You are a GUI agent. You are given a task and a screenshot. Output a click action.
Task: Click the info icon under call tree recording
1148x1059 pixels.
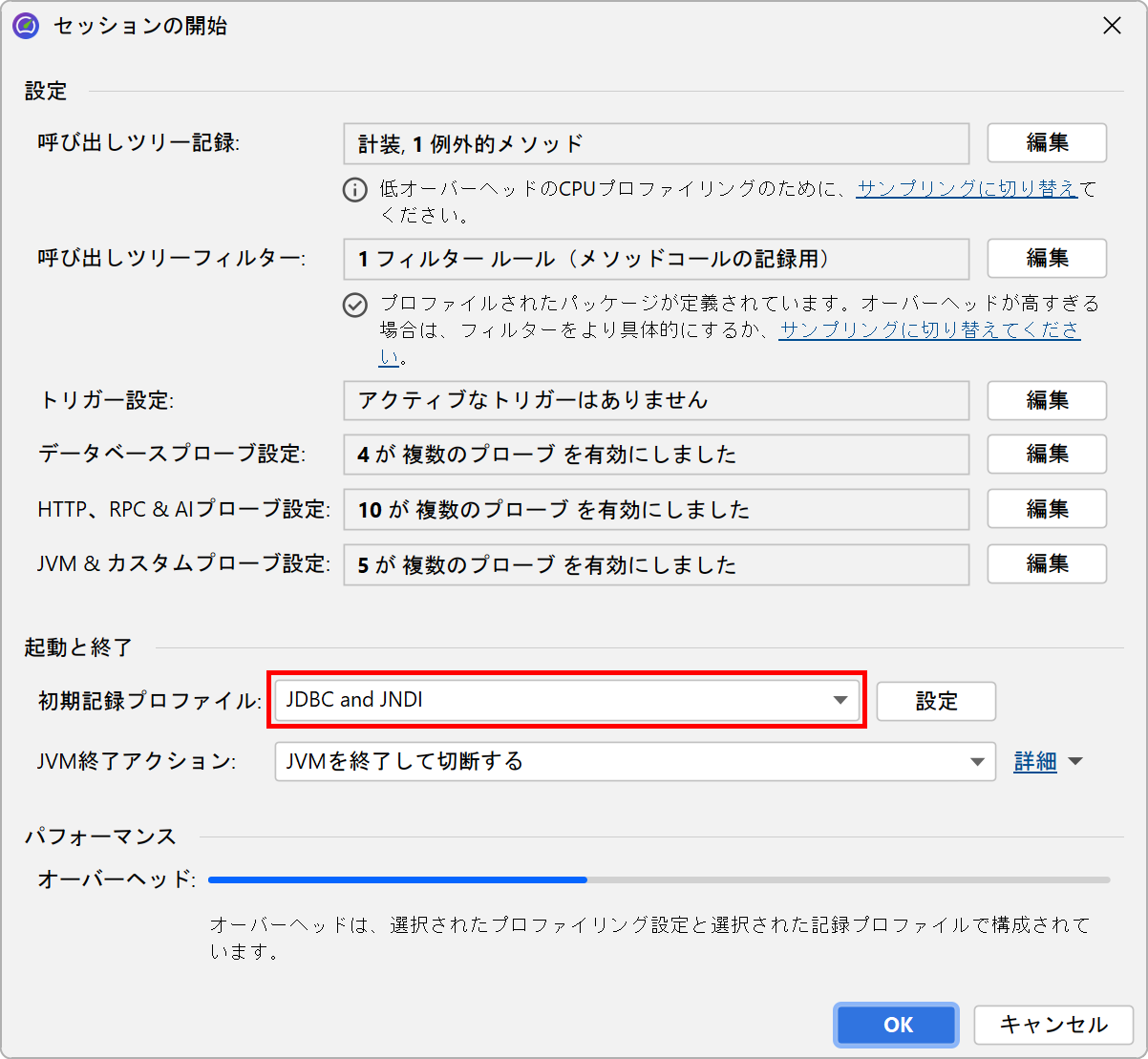point(355,190)
